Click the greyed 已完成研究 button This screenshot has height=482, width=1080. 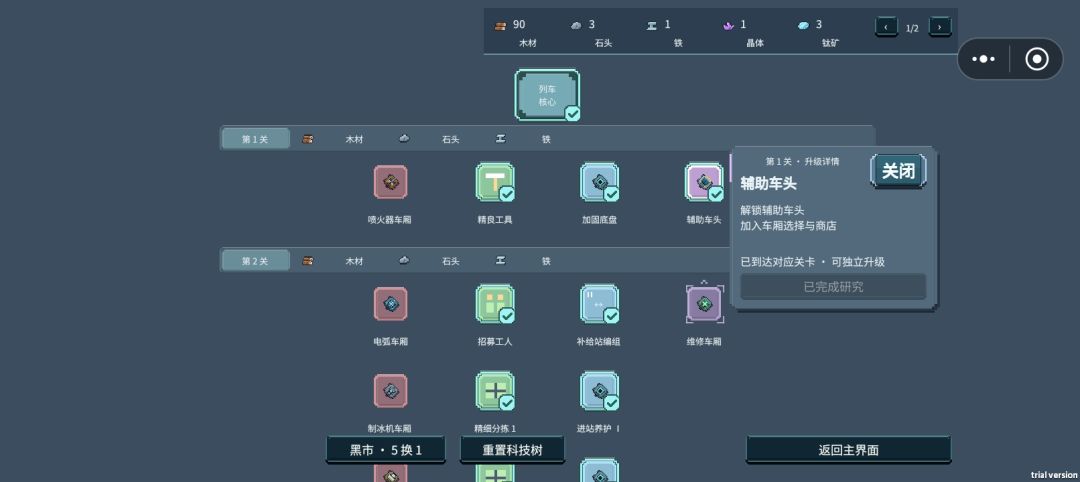(833, 286)
